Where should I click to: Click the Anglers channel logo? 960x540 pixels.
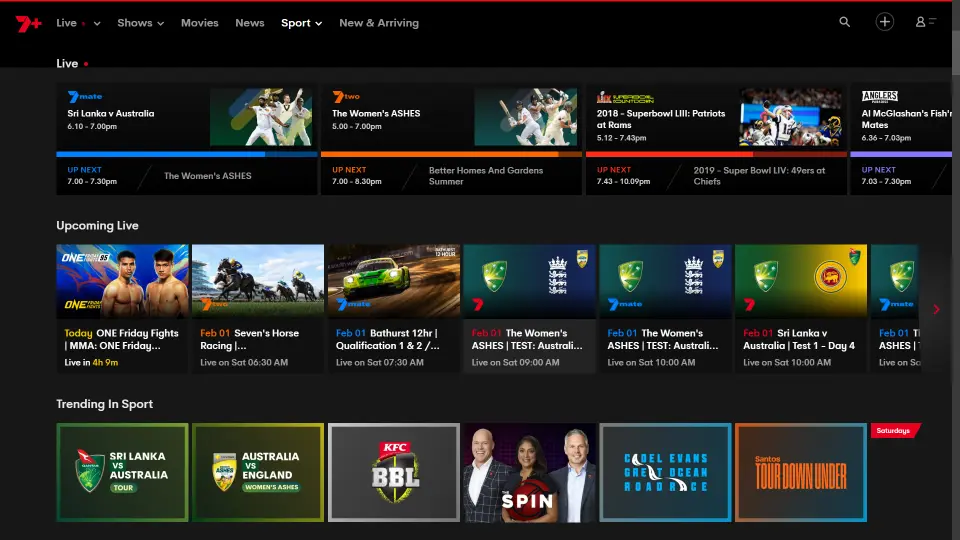click(x=879, y=96)
